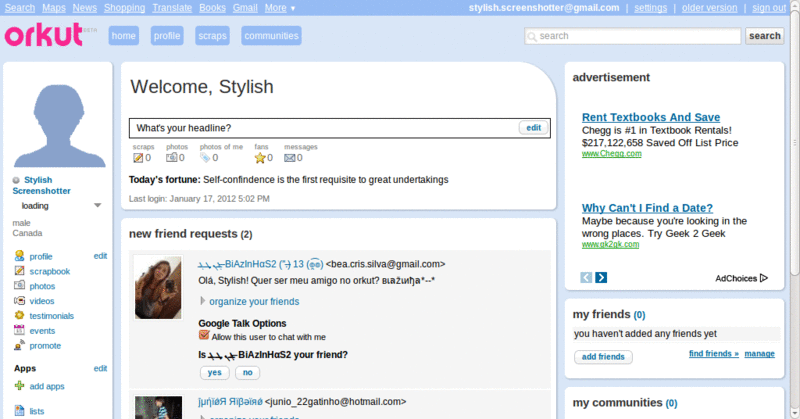
Task: Click the profile icon in left sidebar
Action: 19,256
